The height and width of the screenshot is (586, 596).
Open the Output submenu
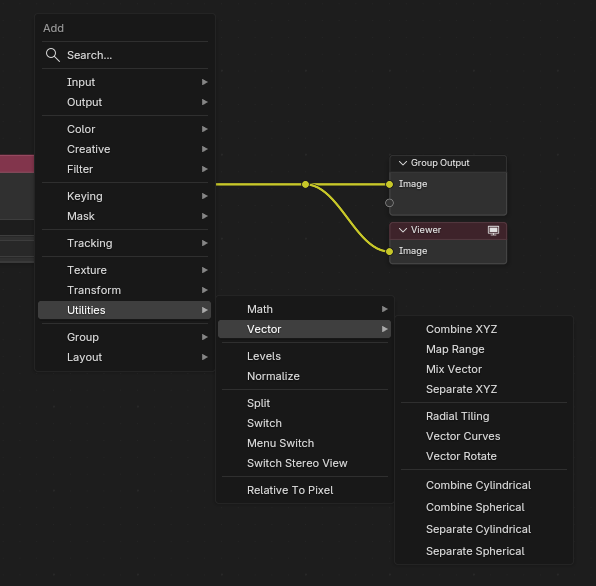(125, 102)
